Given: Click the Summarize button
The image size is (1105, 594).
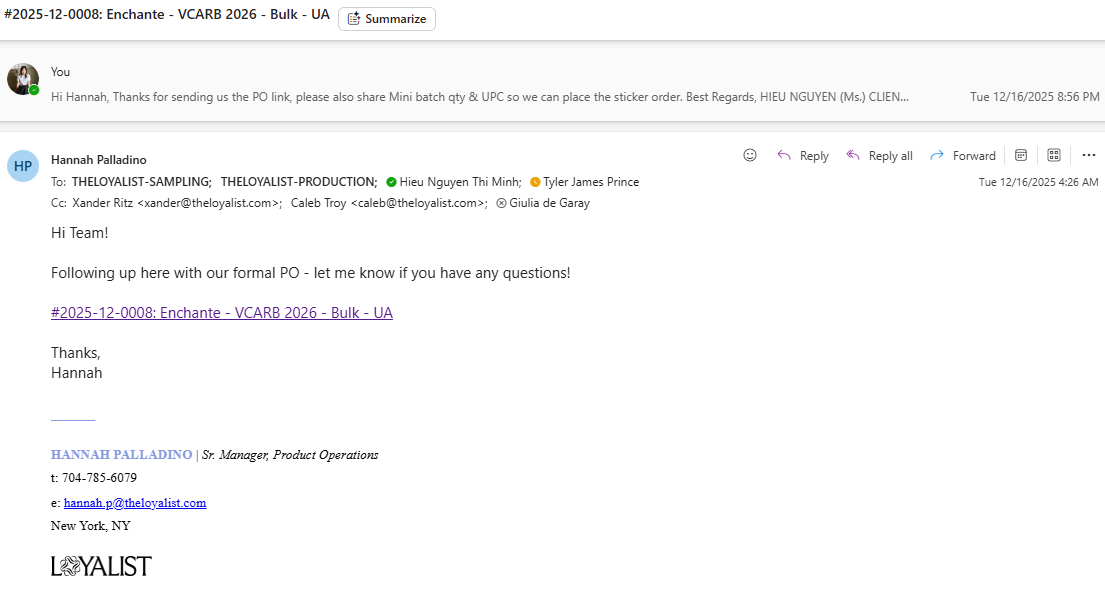Looking at the screenshot, I should [x=387, y=19].
